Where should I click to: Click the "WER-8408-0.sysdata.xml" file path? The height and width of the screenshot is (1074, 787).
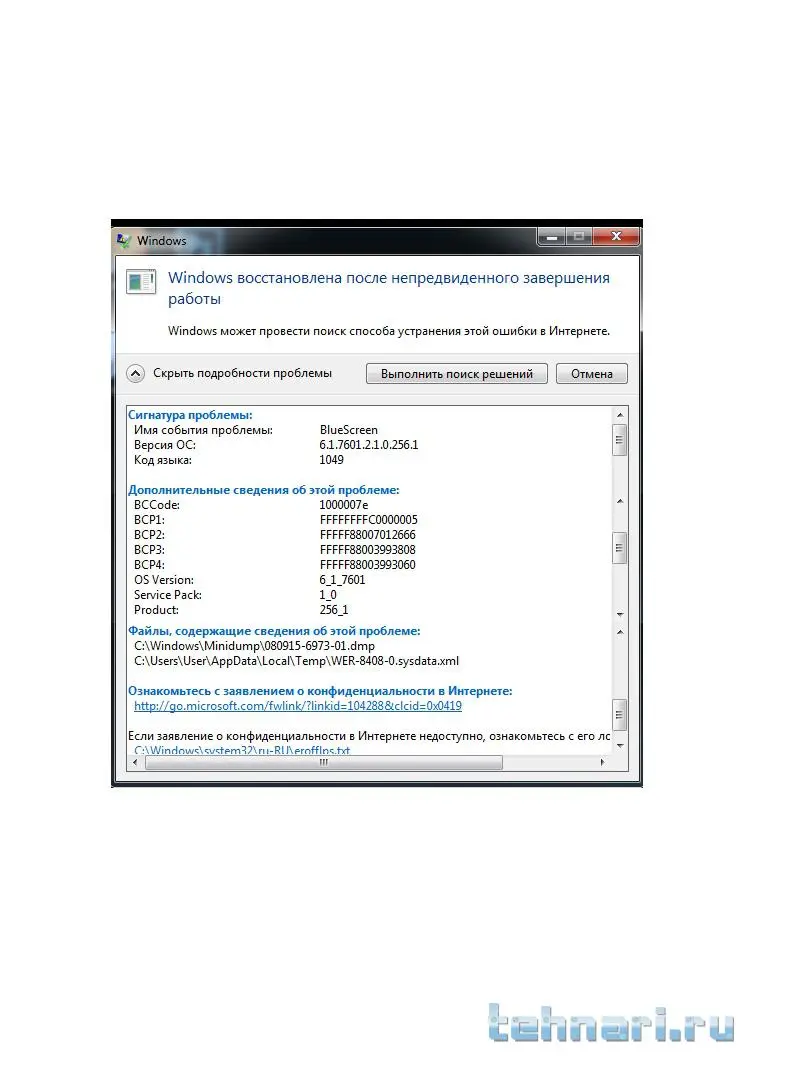297,661
